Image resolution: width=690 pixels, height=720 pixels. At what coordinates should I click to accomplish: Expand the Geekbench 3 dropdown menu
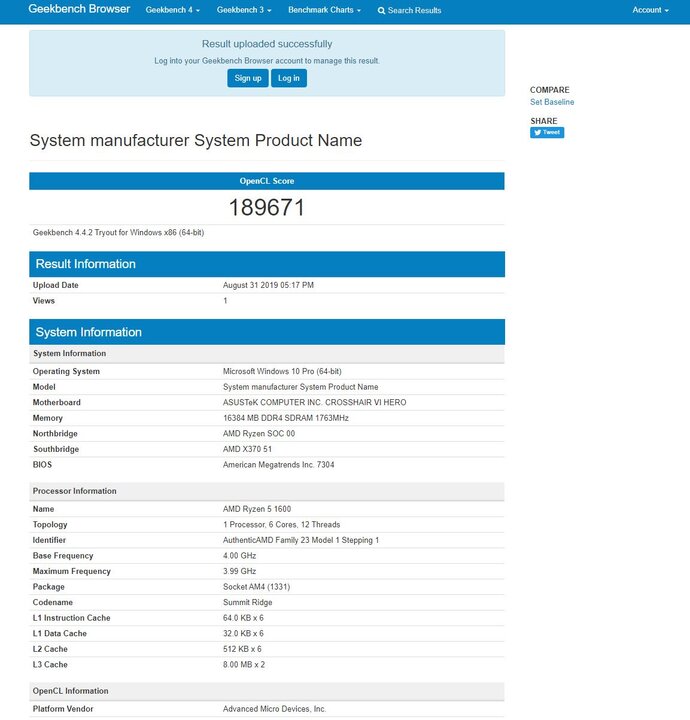(244, 10)
